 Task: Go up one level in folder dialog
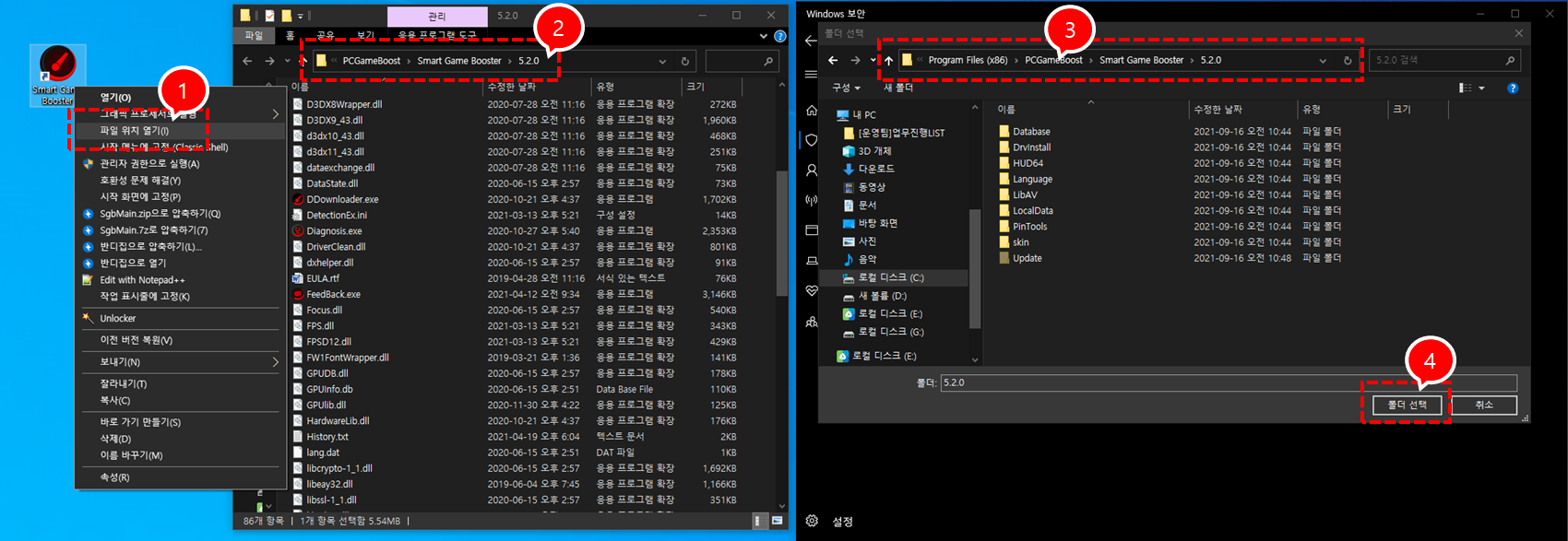coord(888,60)
